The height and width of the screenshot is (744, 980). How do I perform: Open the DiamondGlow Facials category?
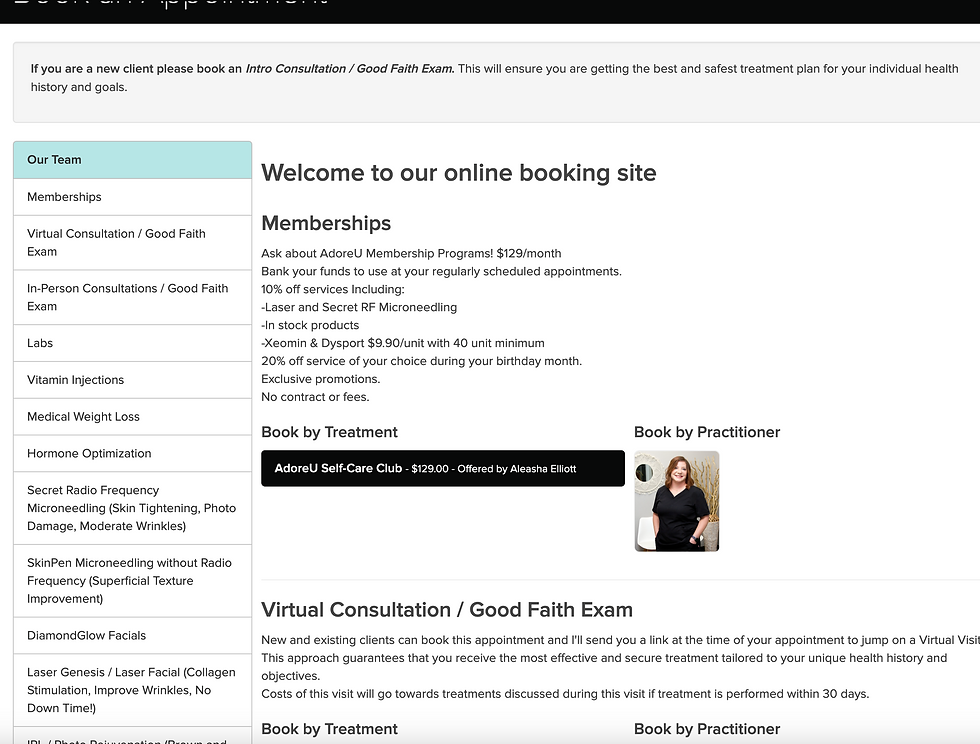(132, 636)
